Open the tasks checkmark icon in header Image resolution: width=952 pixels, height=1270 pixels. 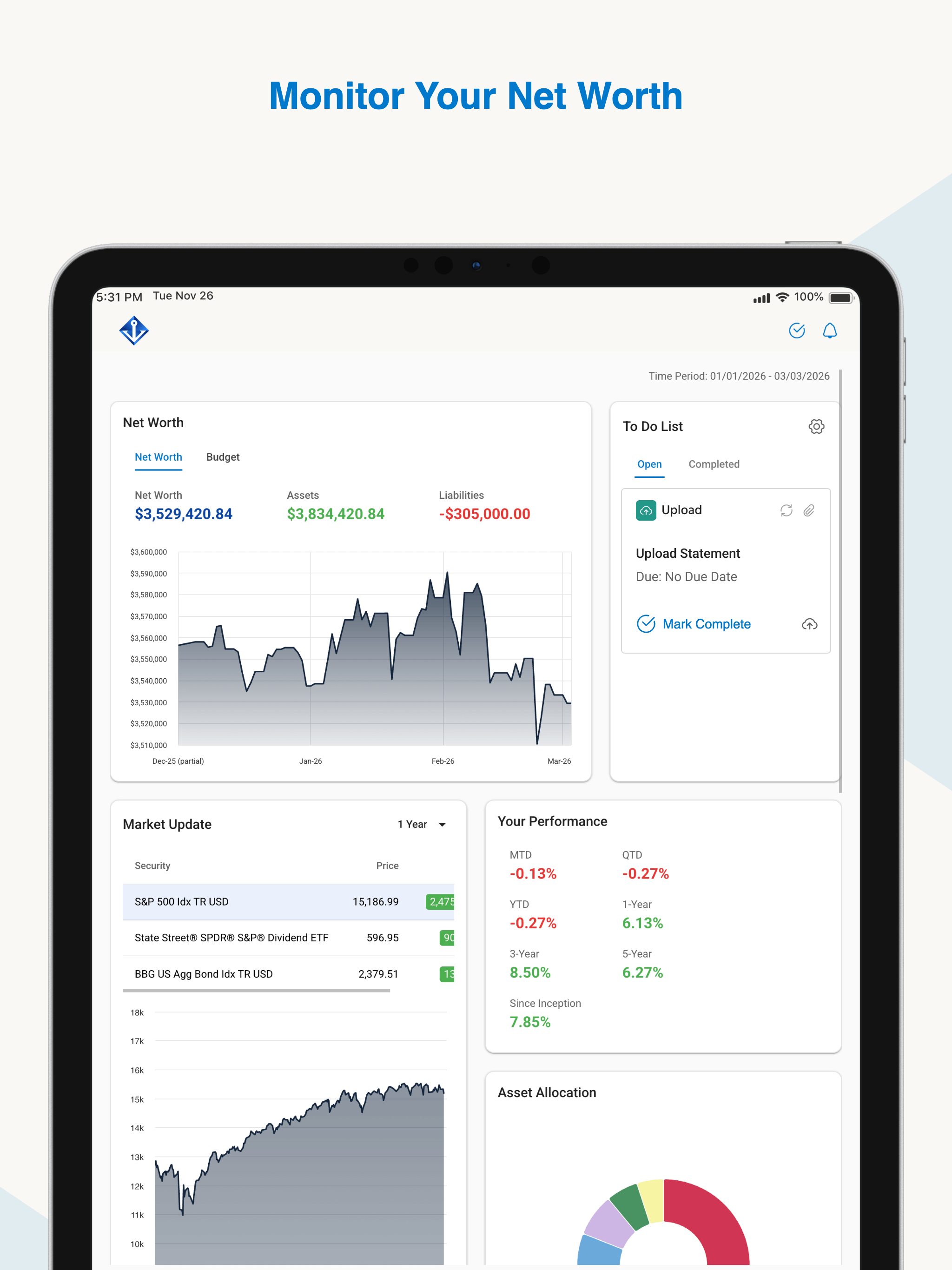(796, 331)
